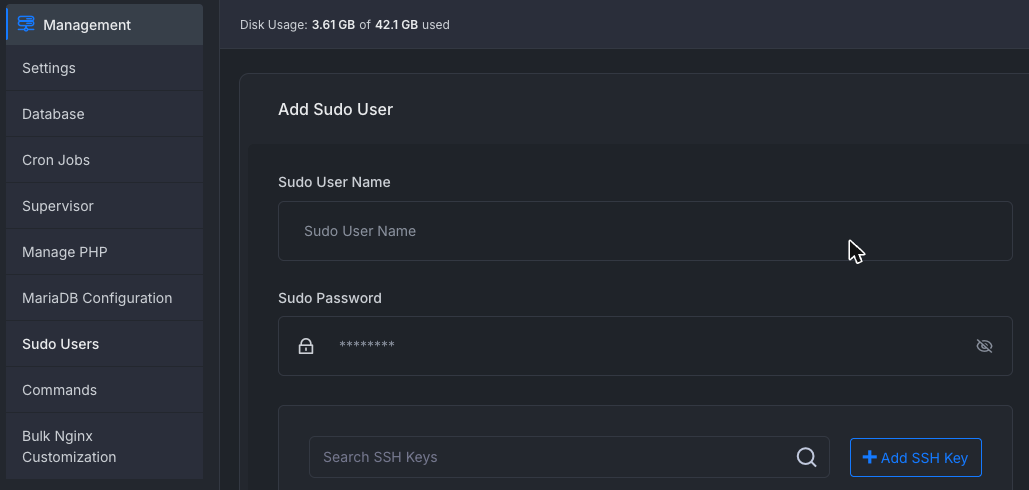Image resolution: width=1029 pixels, height=490 pixels.
Task: Click the Add SSH Key button
Action: (x=915, y=457)
